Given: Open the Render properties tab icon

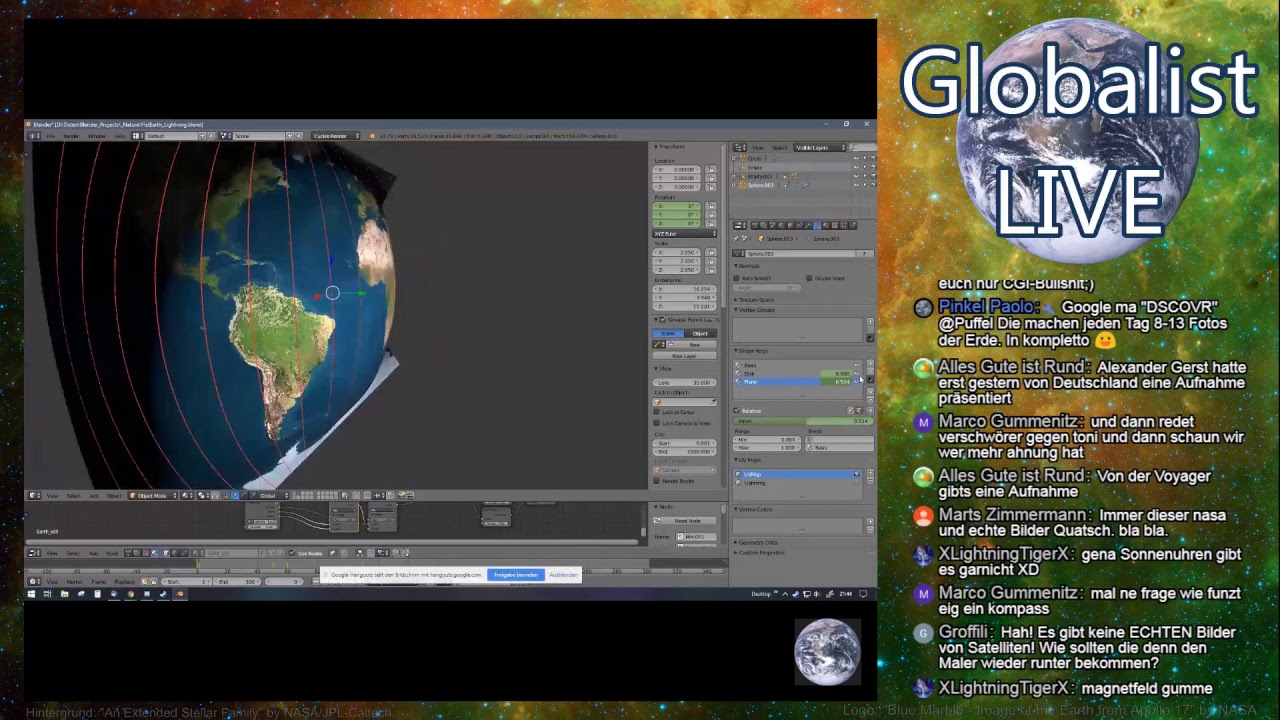Looking at the screenshot, I should click(755, 225).
